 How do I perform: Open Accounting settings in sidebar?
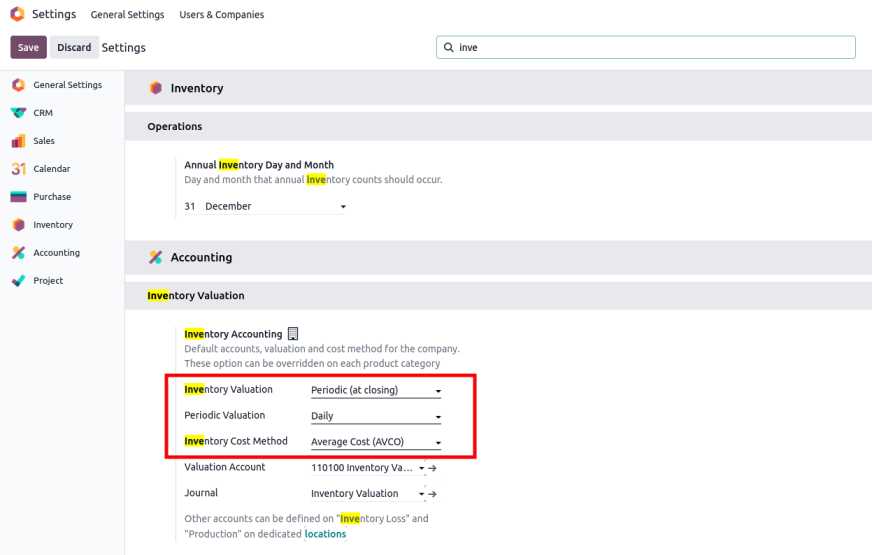[56, 253]
